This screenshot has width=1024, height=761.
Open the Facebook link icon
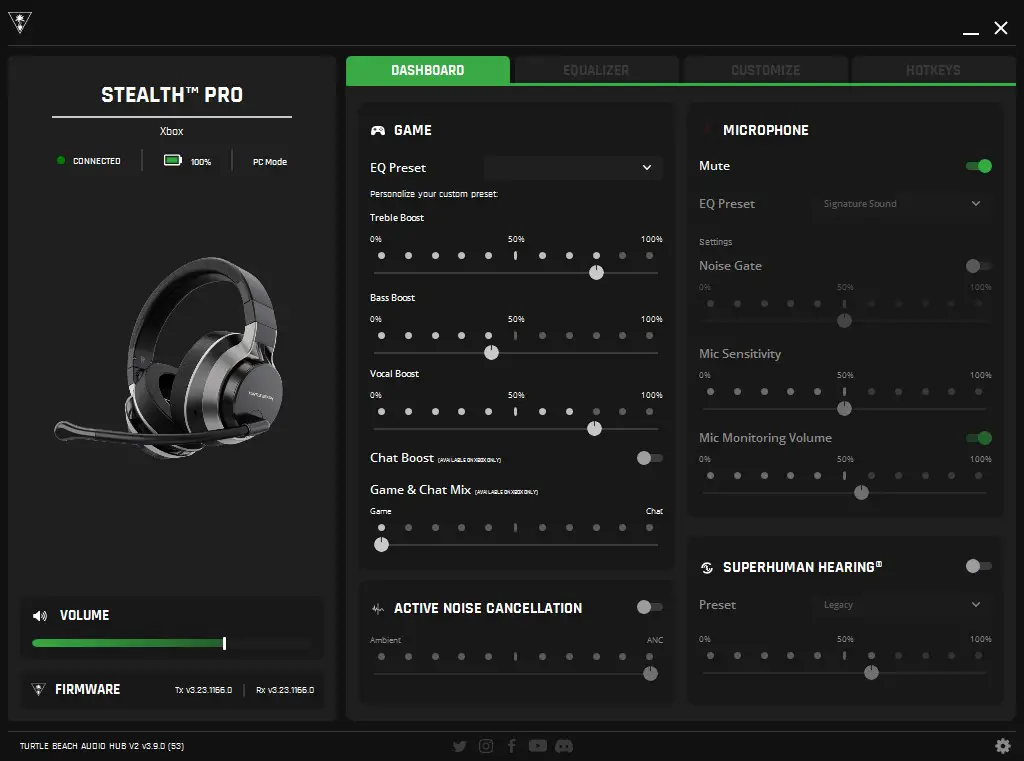click(512, 746)
